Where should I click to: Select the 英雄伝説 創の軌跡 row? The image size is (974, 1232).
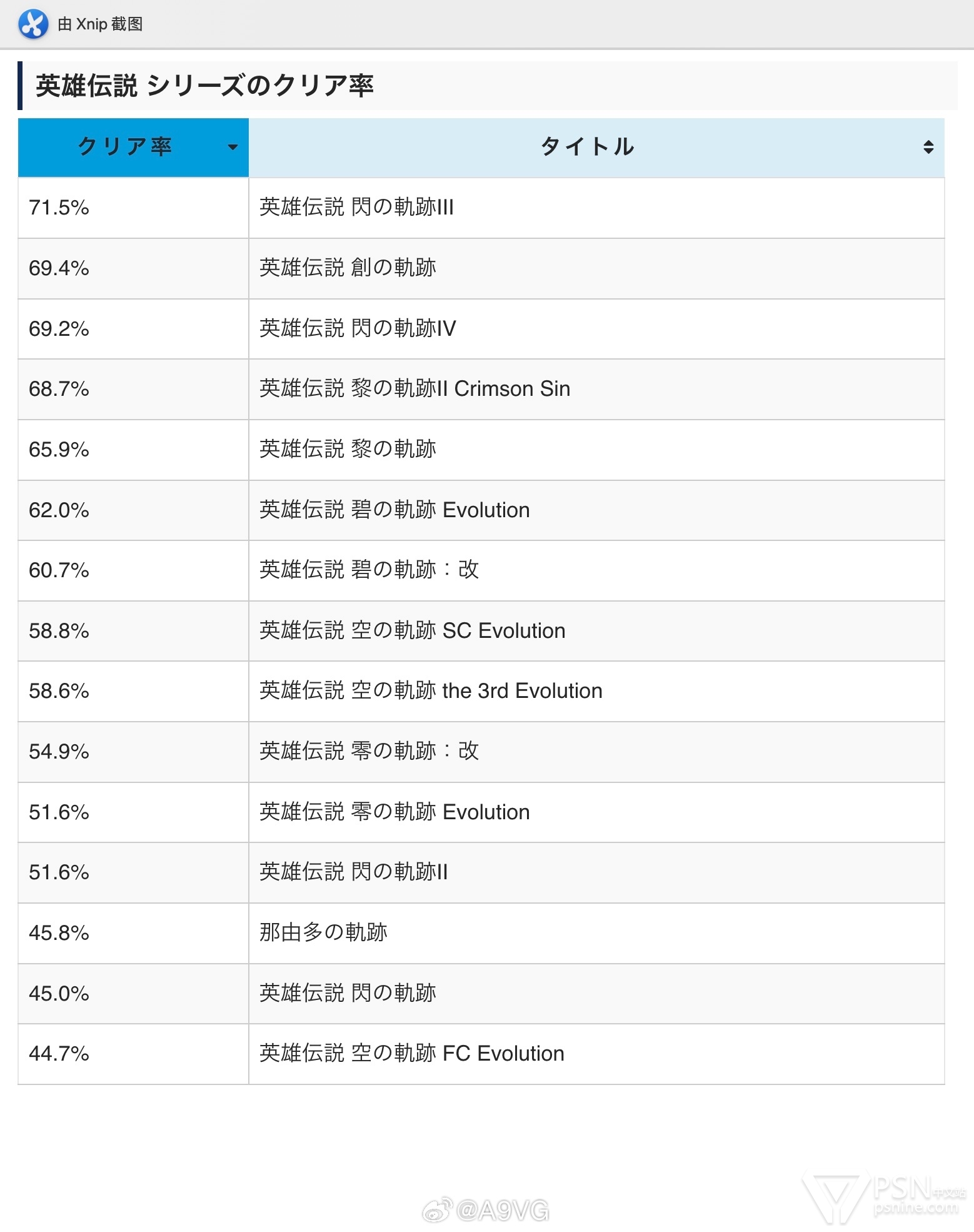481,268
